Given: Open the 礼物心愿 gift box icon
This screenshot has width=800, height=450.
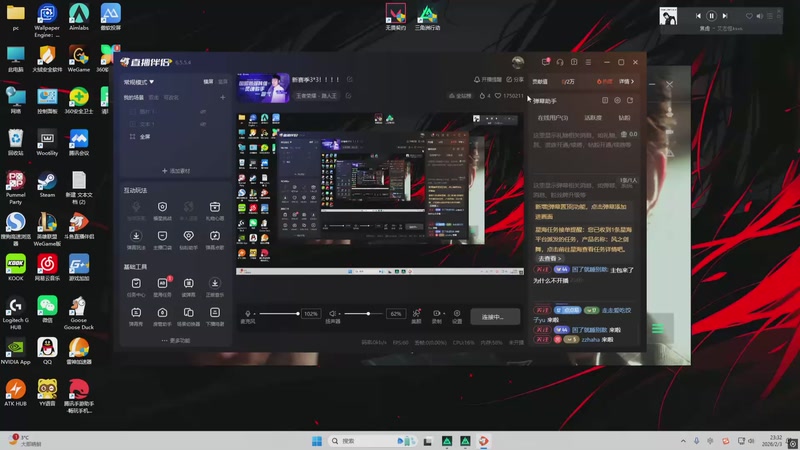Looking at the screenshot, I should click(x=215, y=207).
